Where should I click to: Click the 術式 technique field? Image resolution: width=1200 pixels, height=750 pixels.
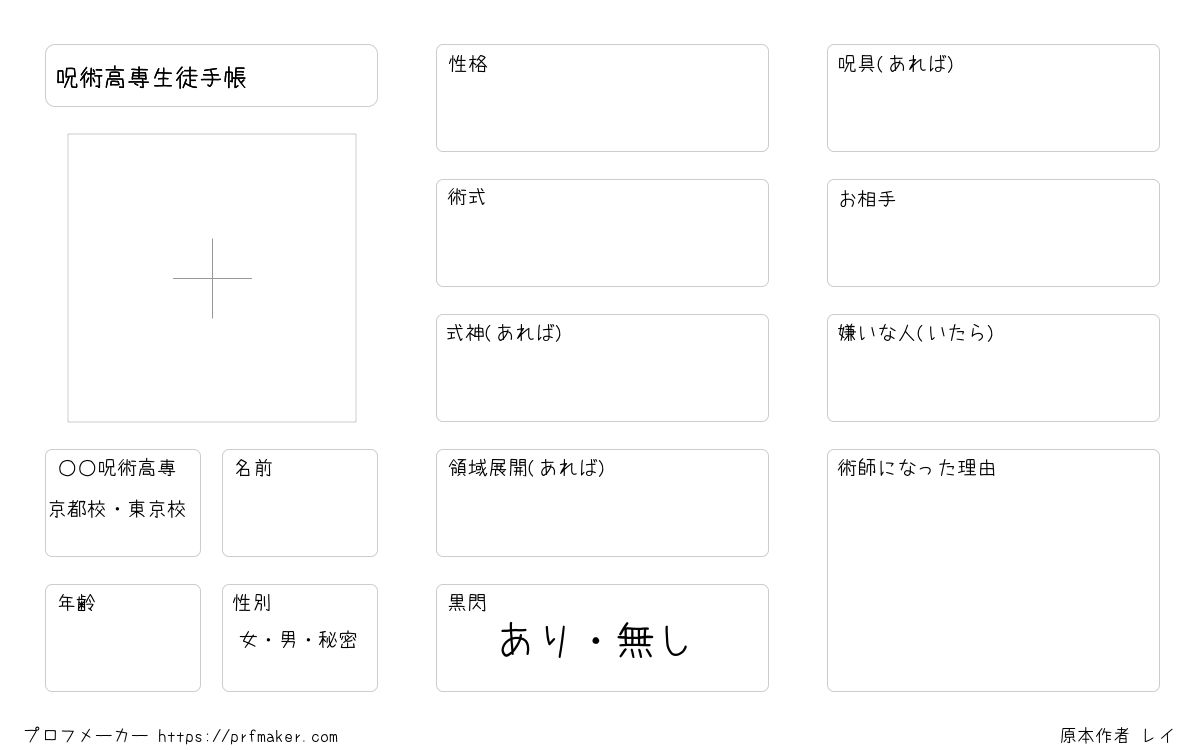coord(602,233)
